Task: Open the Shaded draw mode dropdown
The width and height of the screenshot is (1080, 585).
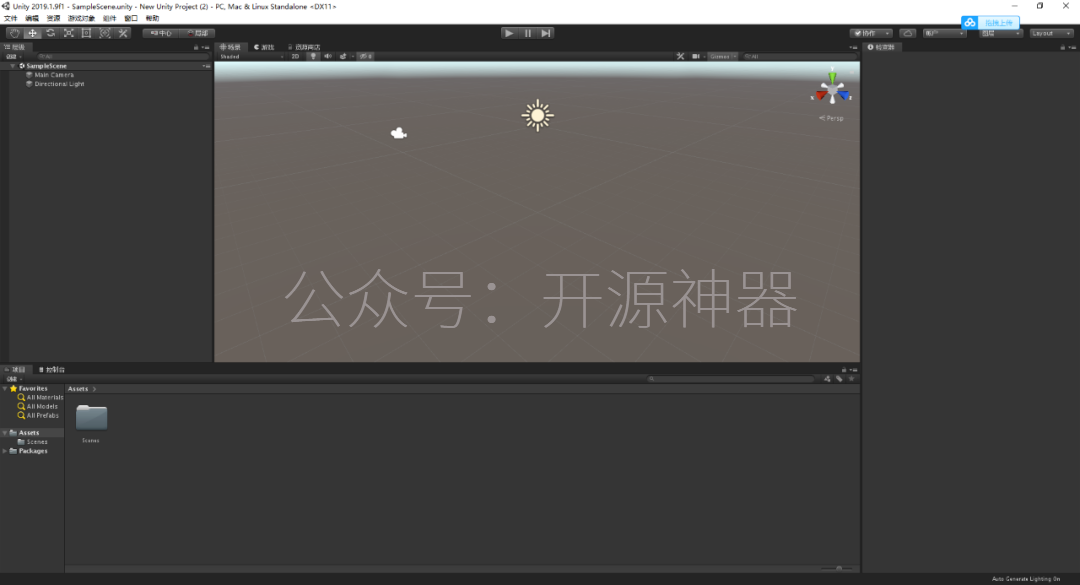Action: coord(251,57)
